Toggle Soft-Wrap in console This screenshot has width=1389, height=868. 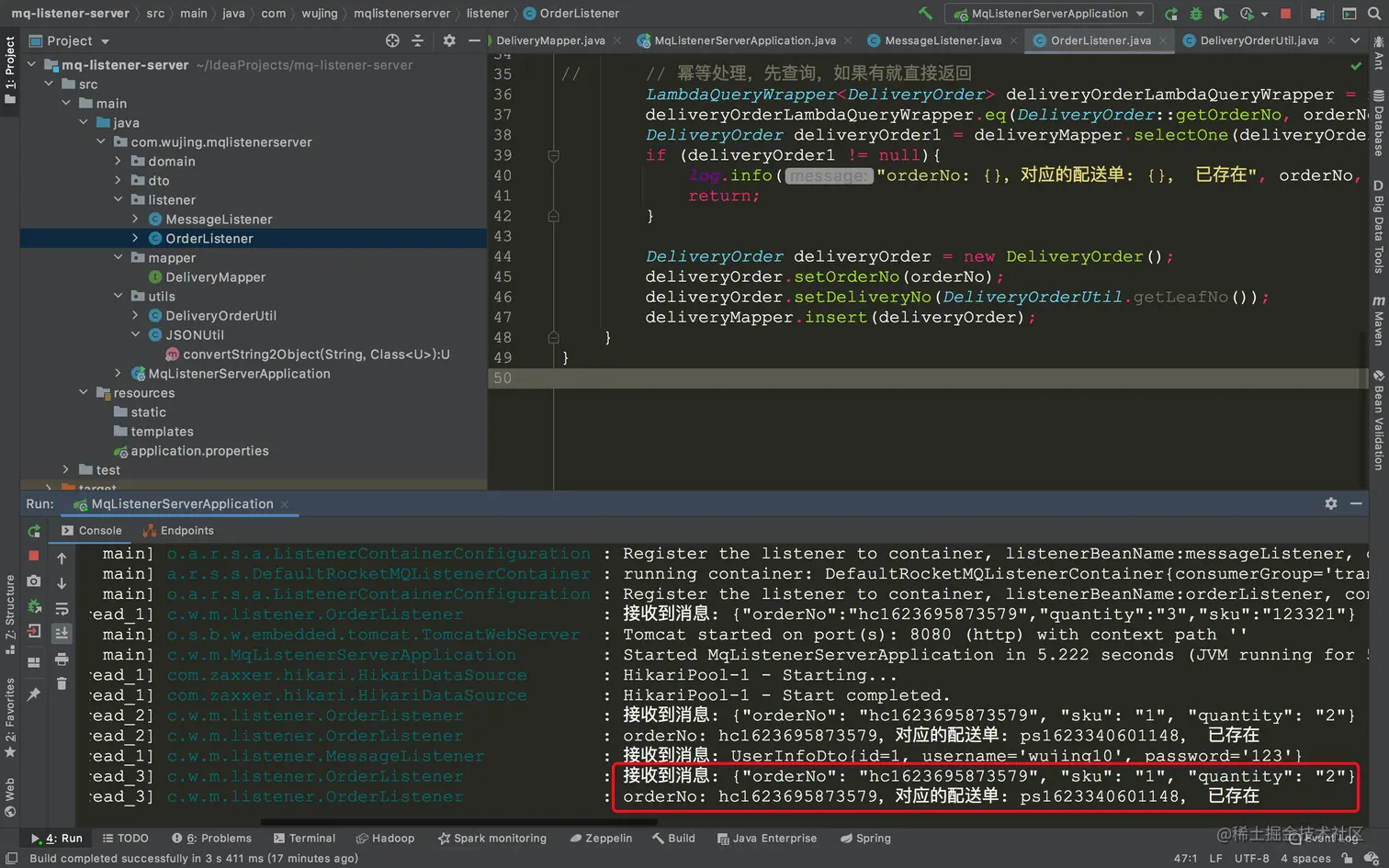[x=62, y=608]
